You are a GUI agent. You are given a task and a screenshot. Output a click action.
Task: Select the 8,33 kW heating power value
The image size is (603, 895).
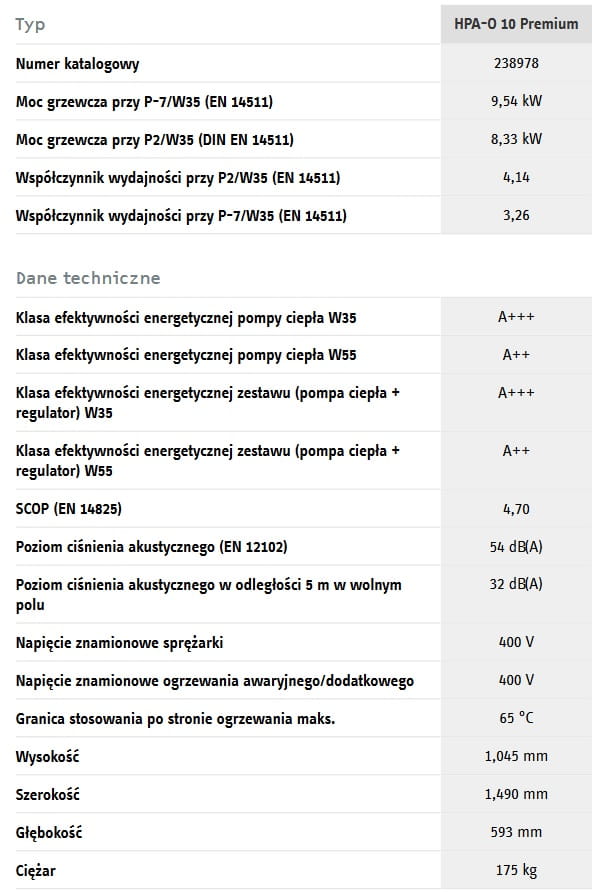pyautogui.click(x=516, y=139)
